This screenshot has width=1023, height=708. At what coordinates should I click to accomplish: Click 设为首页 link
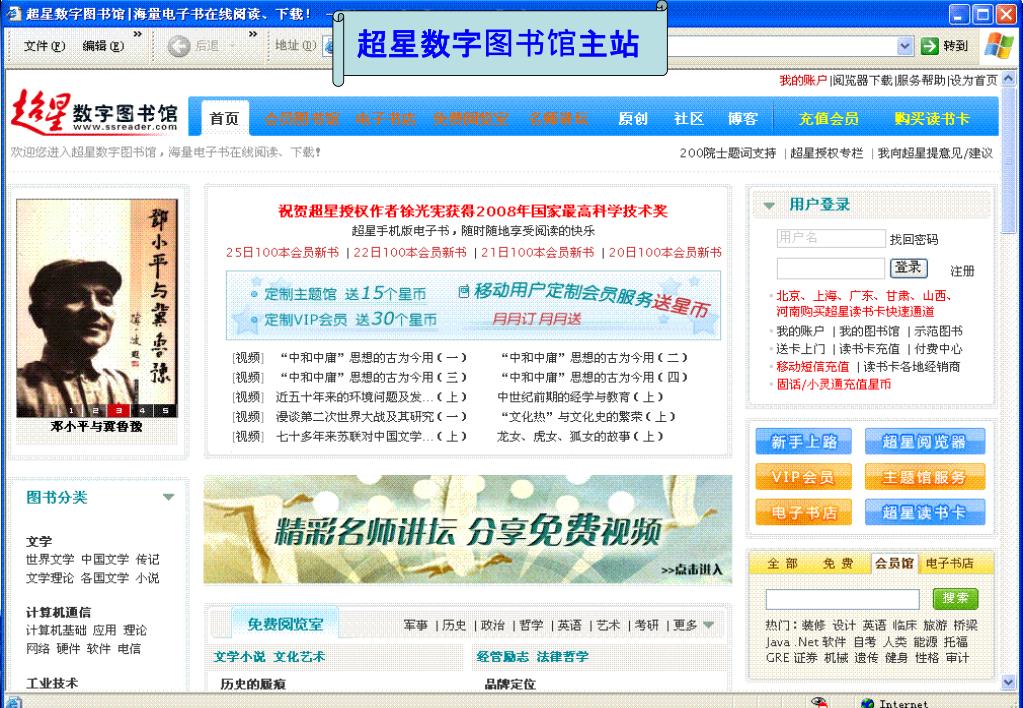pos(974,80)
